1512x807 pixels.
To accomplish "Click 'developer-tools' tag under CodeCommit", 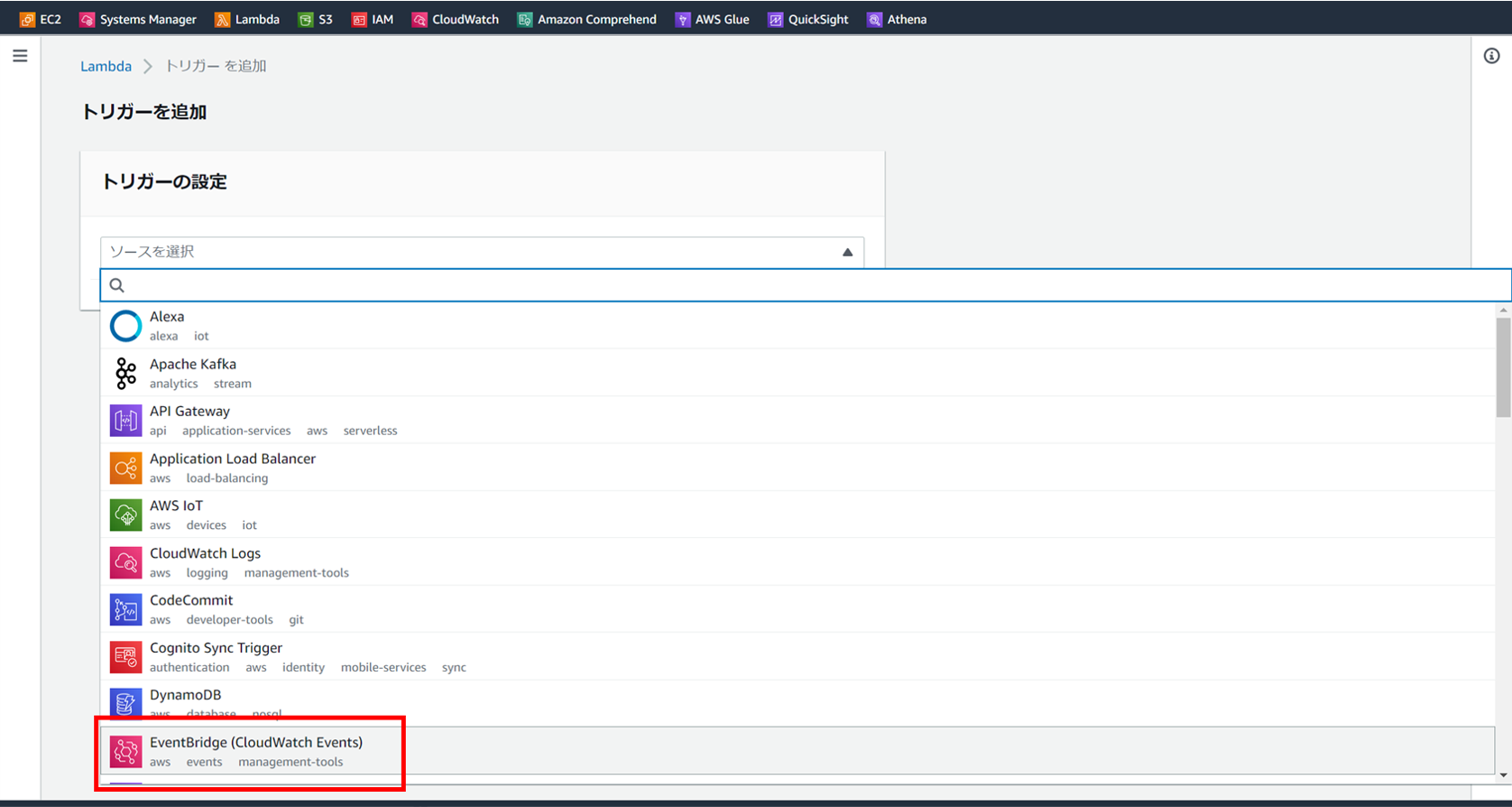I will pyautogui.click(x=229, y=620).
